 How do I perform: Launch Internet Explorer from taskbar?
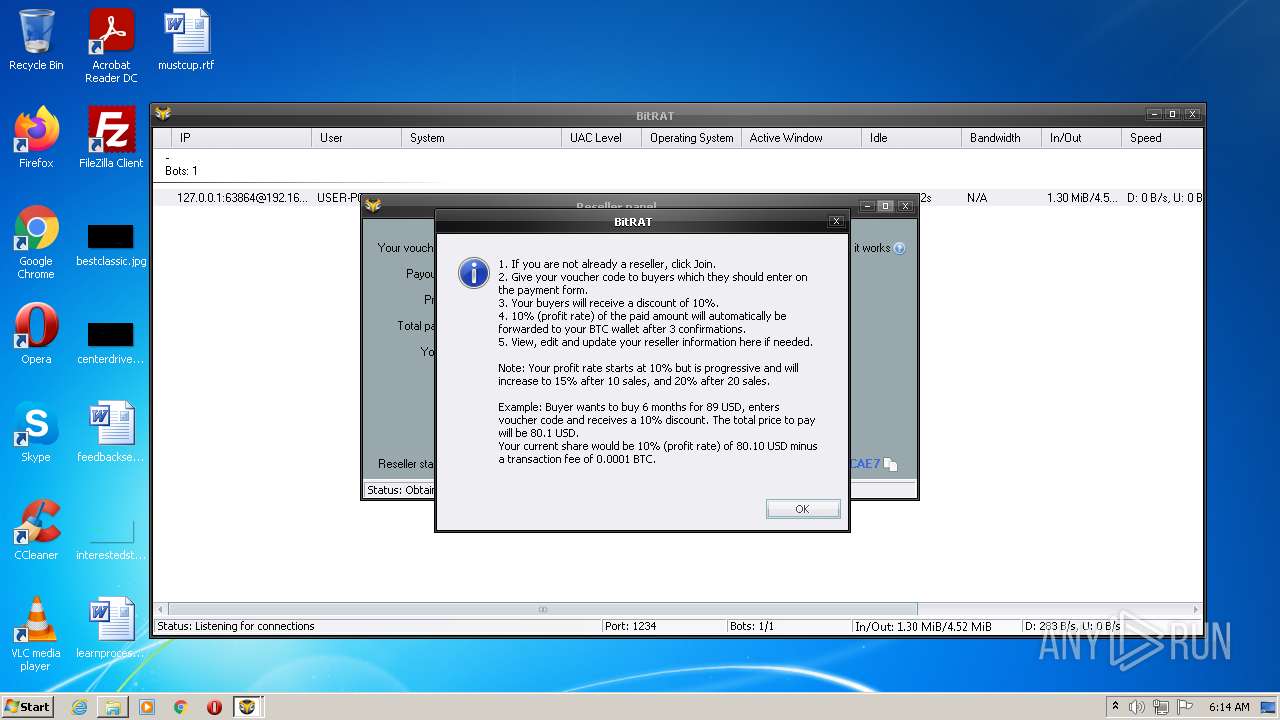click(x=79, y=707)
